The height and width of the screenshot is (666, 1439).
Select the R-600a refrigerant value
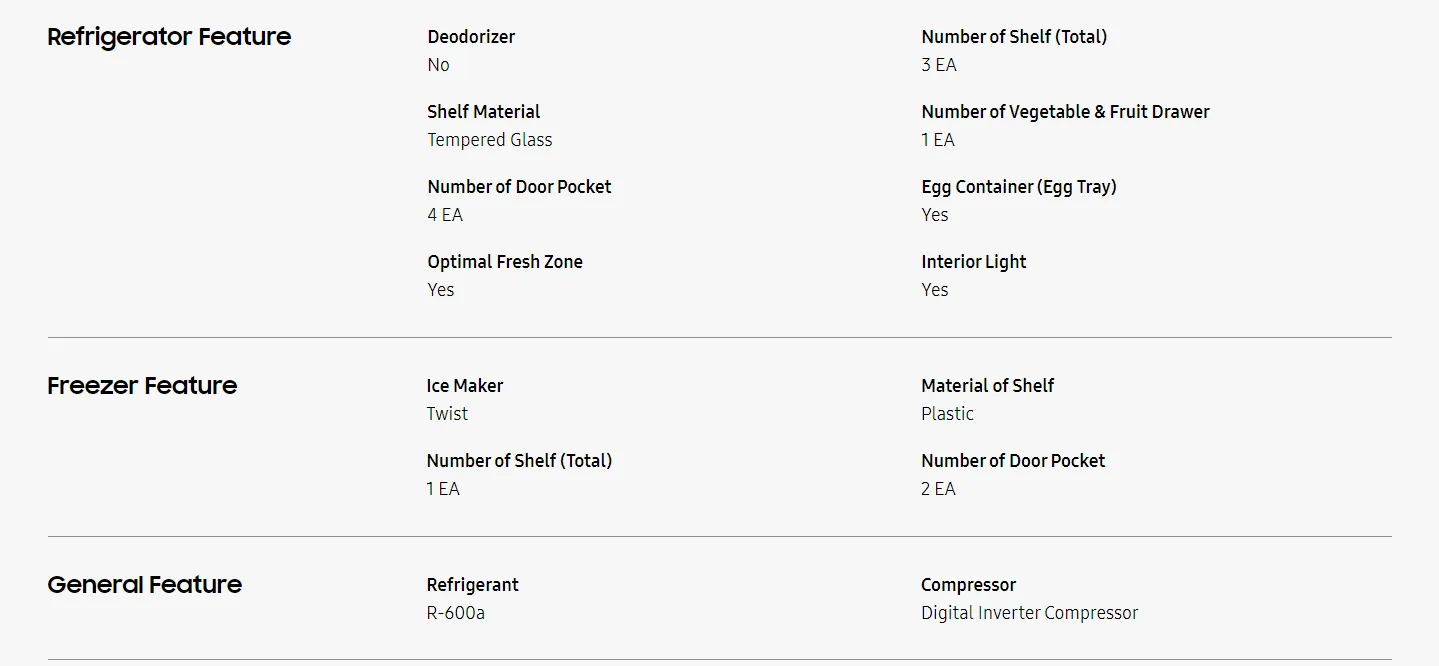pos(455,613)
